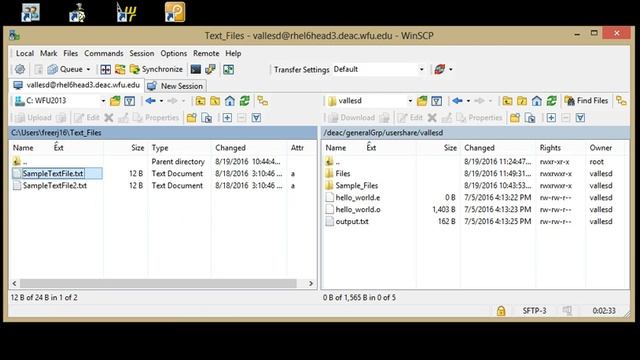
Task: Open session in PuTTY icon
Action: [x=211, y=69]
